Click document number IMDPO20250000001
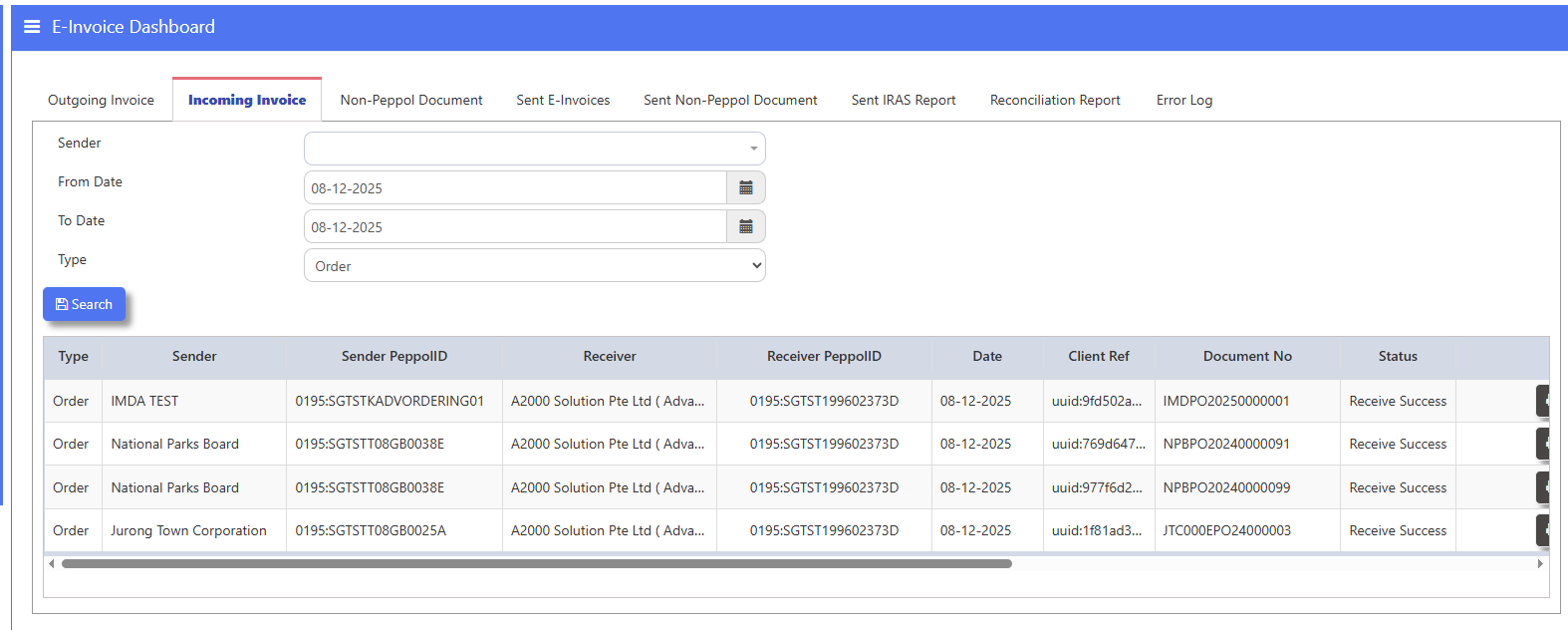Viewport: 1568px width, 630px height. point(1226,401)
